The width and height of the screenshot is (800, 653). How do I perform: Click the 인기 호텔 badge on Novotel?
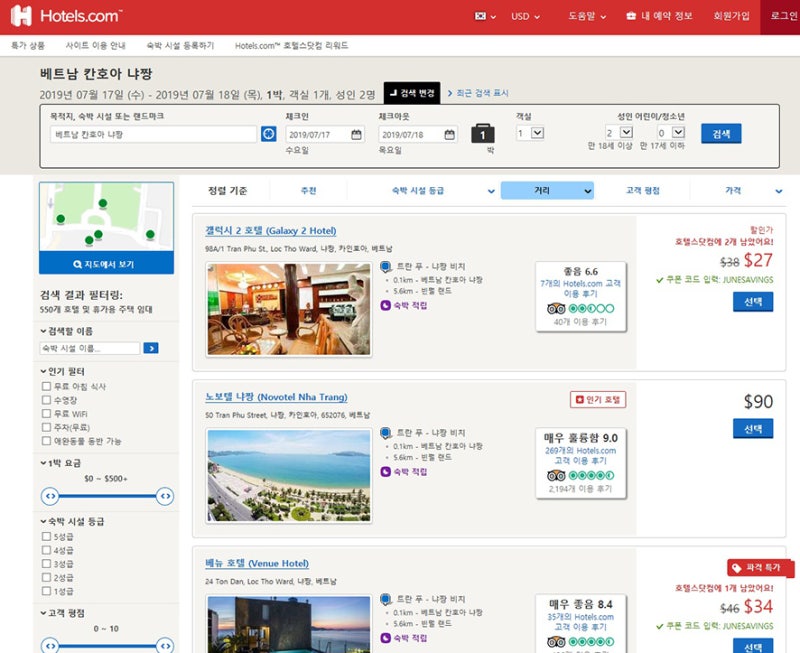(x=598, y=399)
